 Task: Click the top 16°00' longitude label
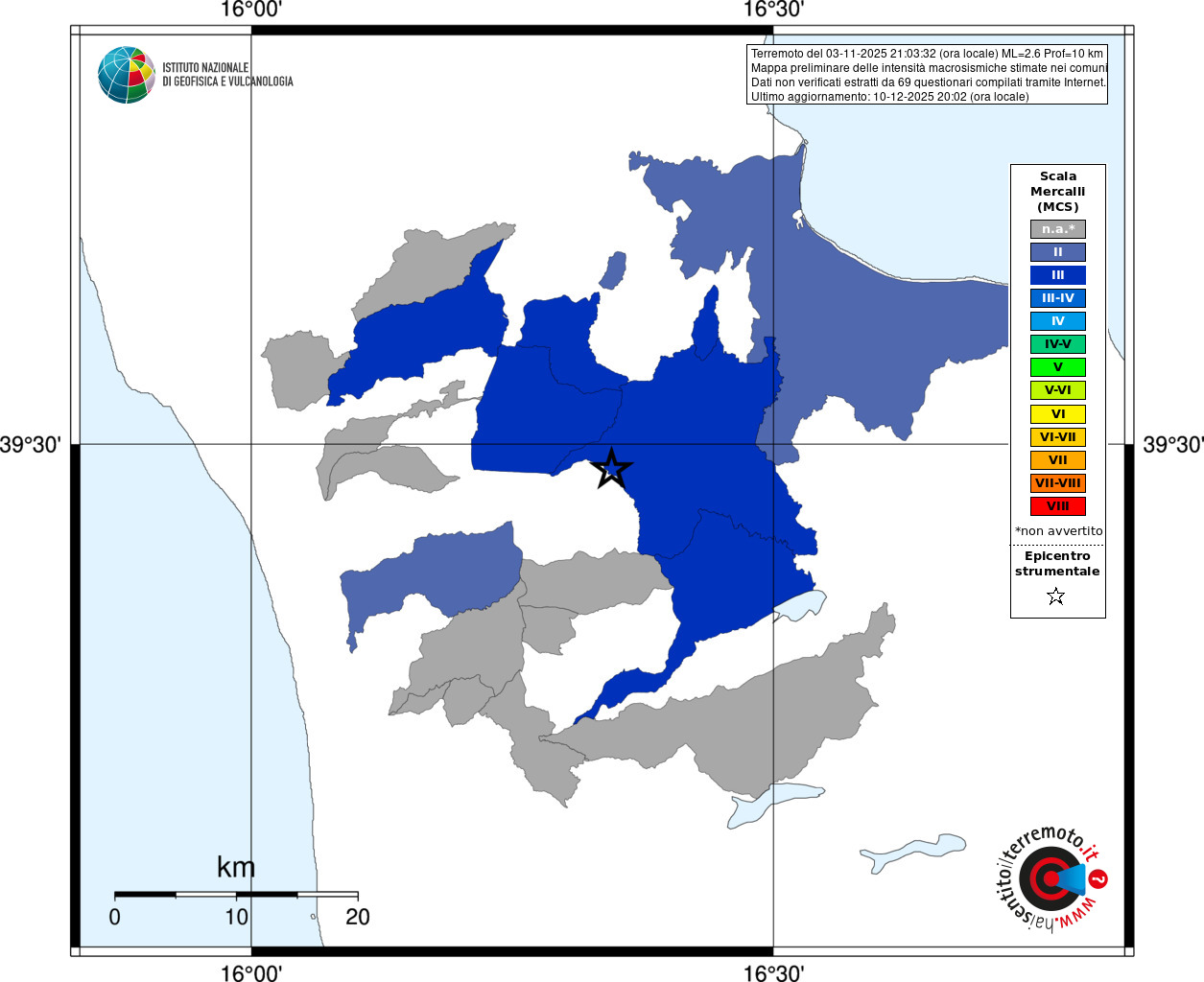(251, 11)
